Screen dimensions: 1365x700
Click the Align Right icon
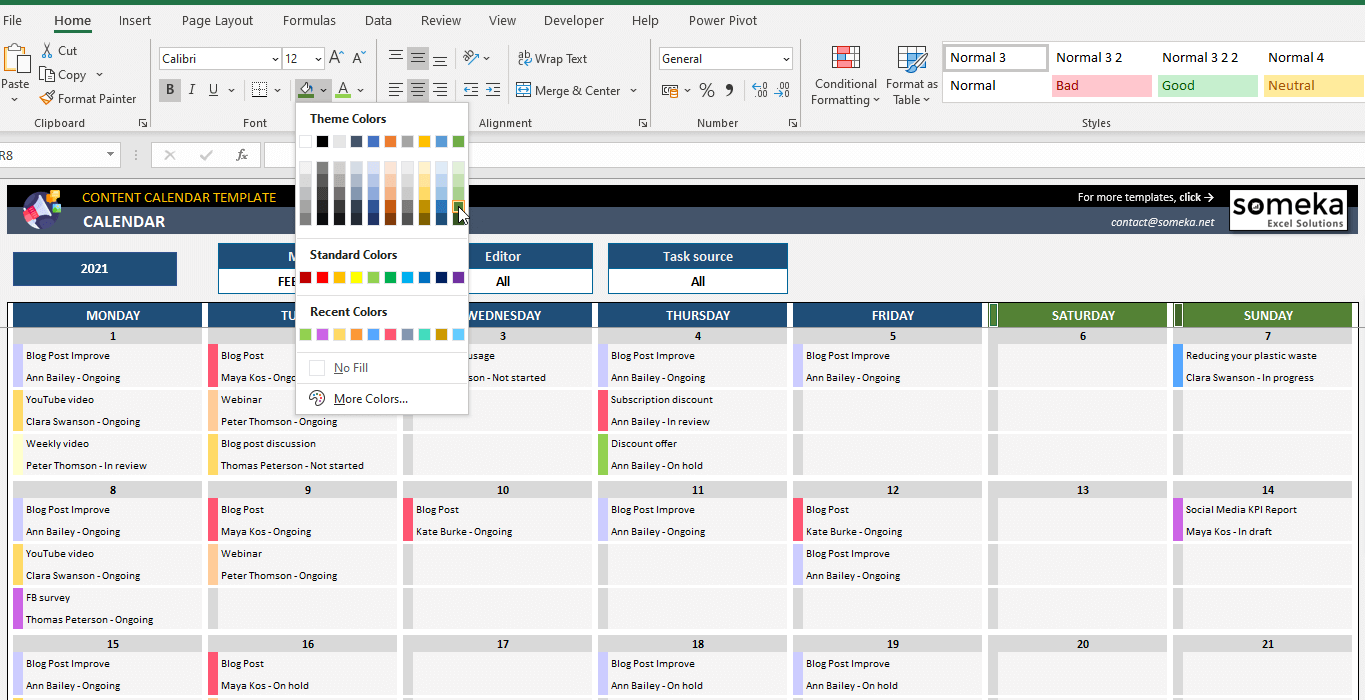click(x=440, y=90)
